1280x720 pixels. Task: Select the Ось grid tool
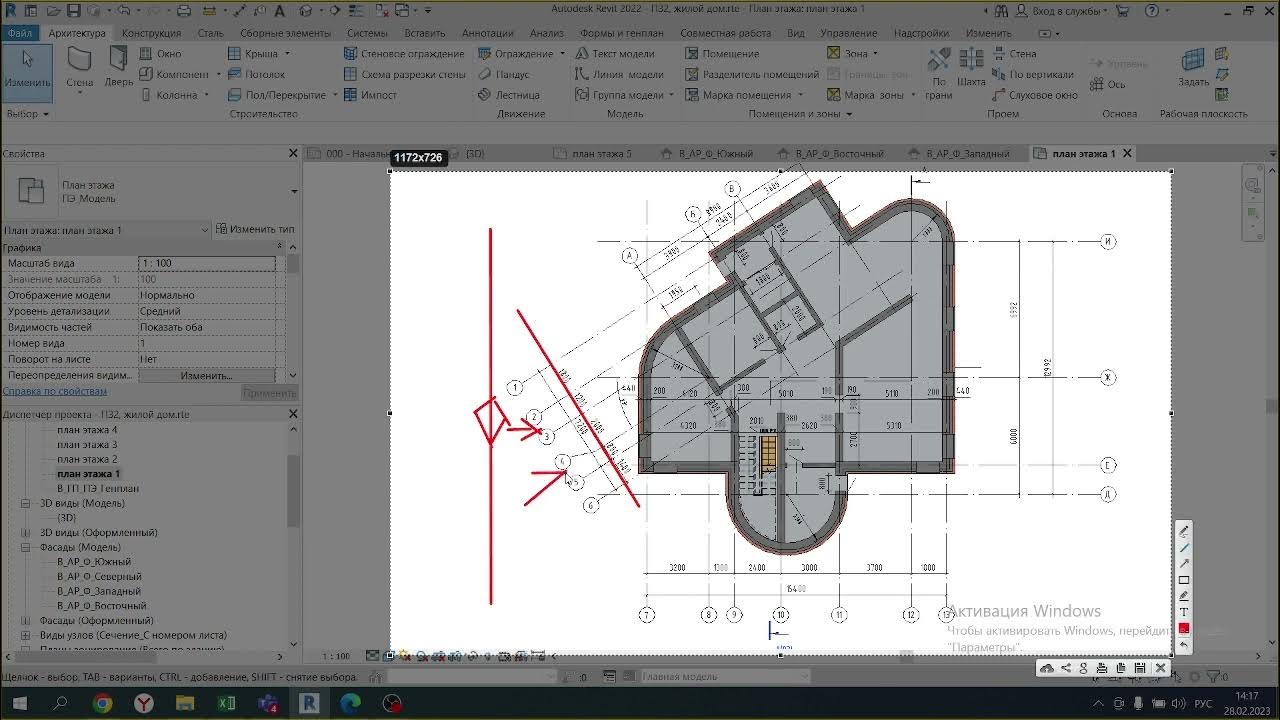1107,84
